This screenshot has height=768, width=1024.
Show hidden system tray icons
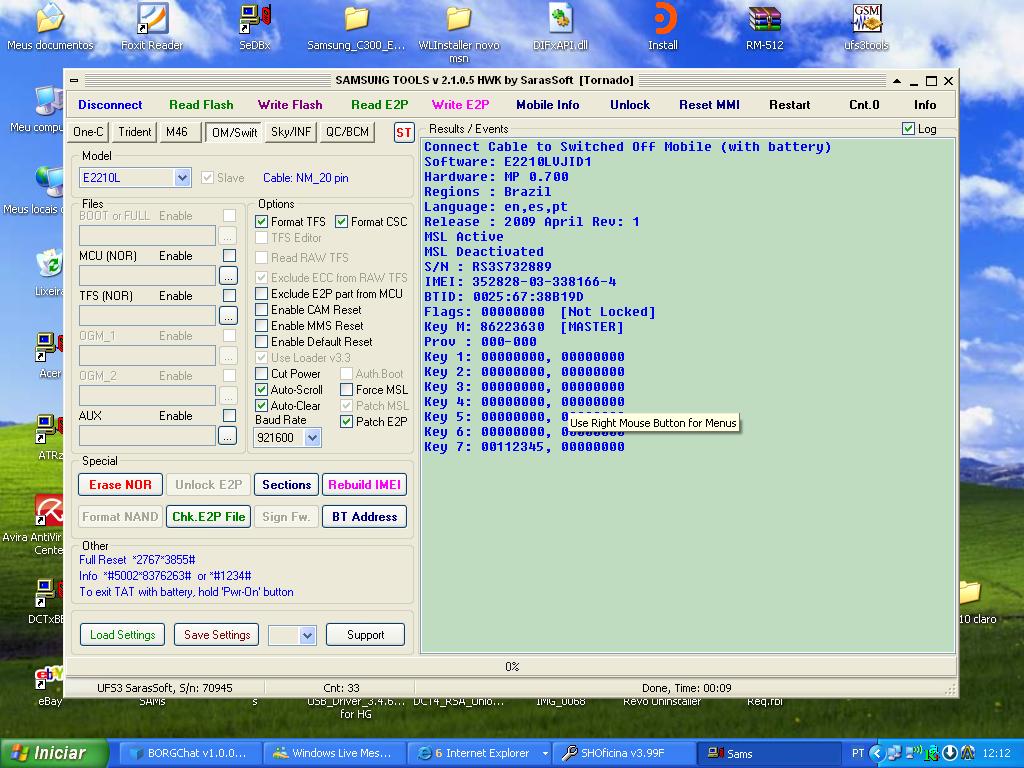click(x=876, y=753)
